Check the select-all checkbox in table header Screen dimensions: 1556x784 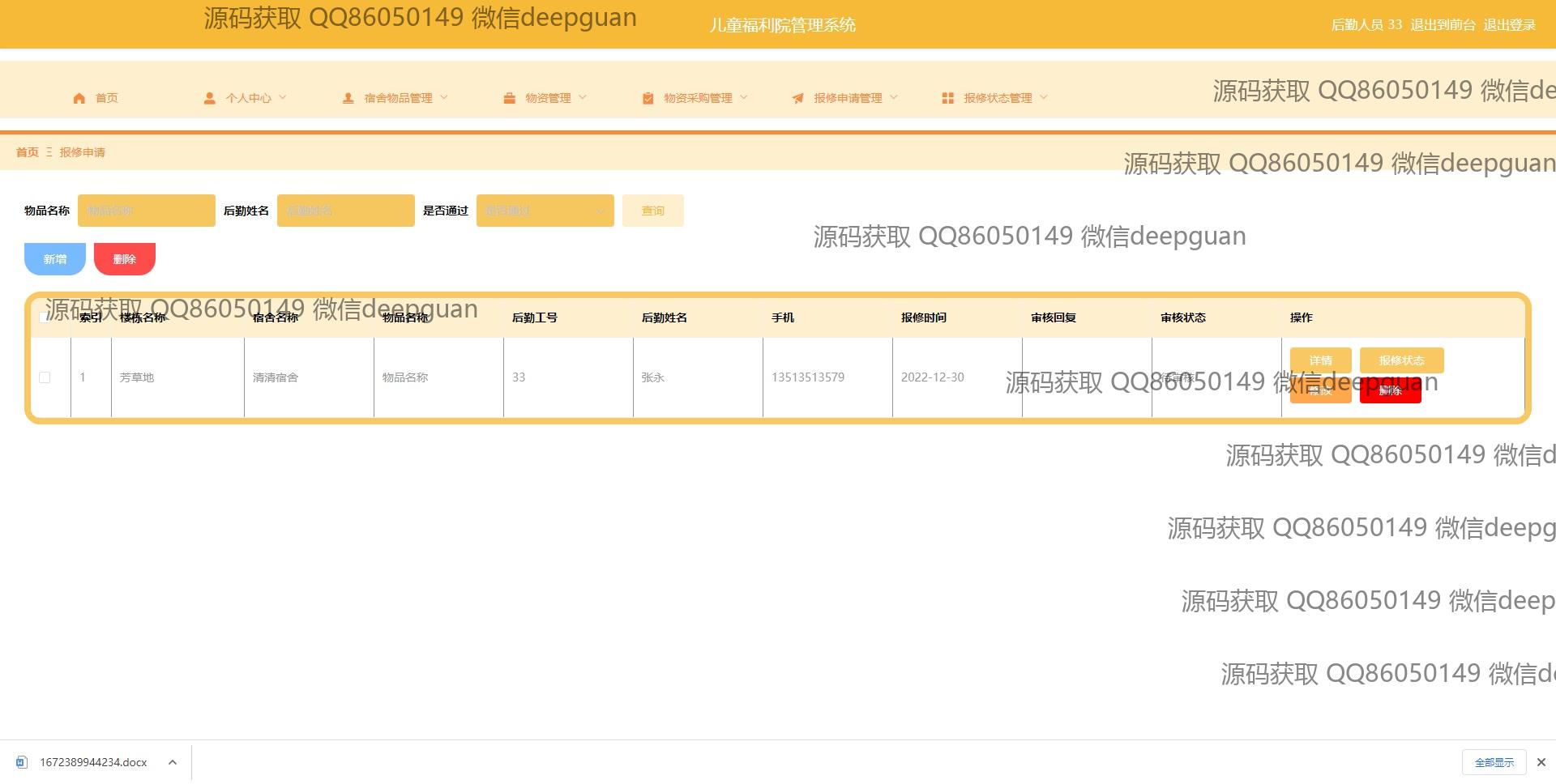click(44, 317)
